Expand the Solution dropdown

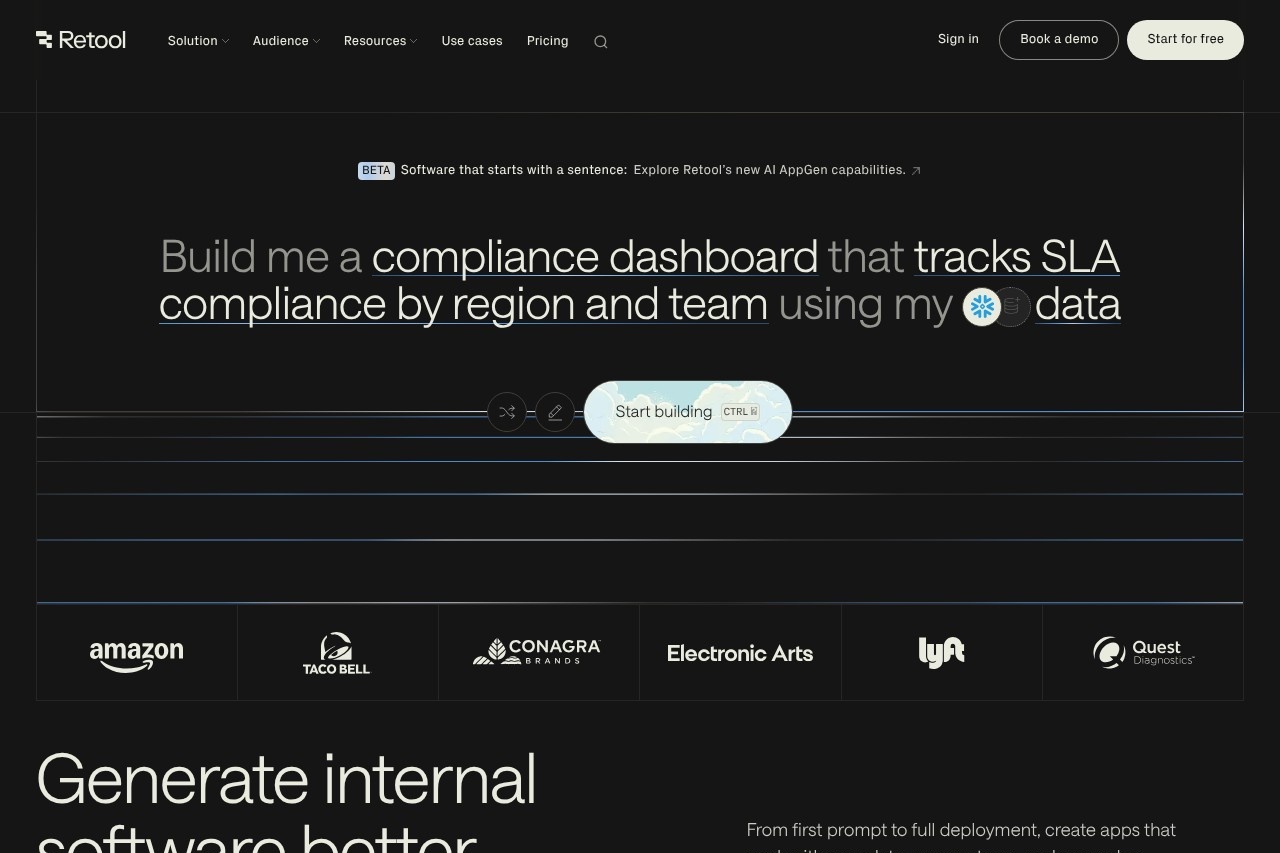(x=197, y=41)
